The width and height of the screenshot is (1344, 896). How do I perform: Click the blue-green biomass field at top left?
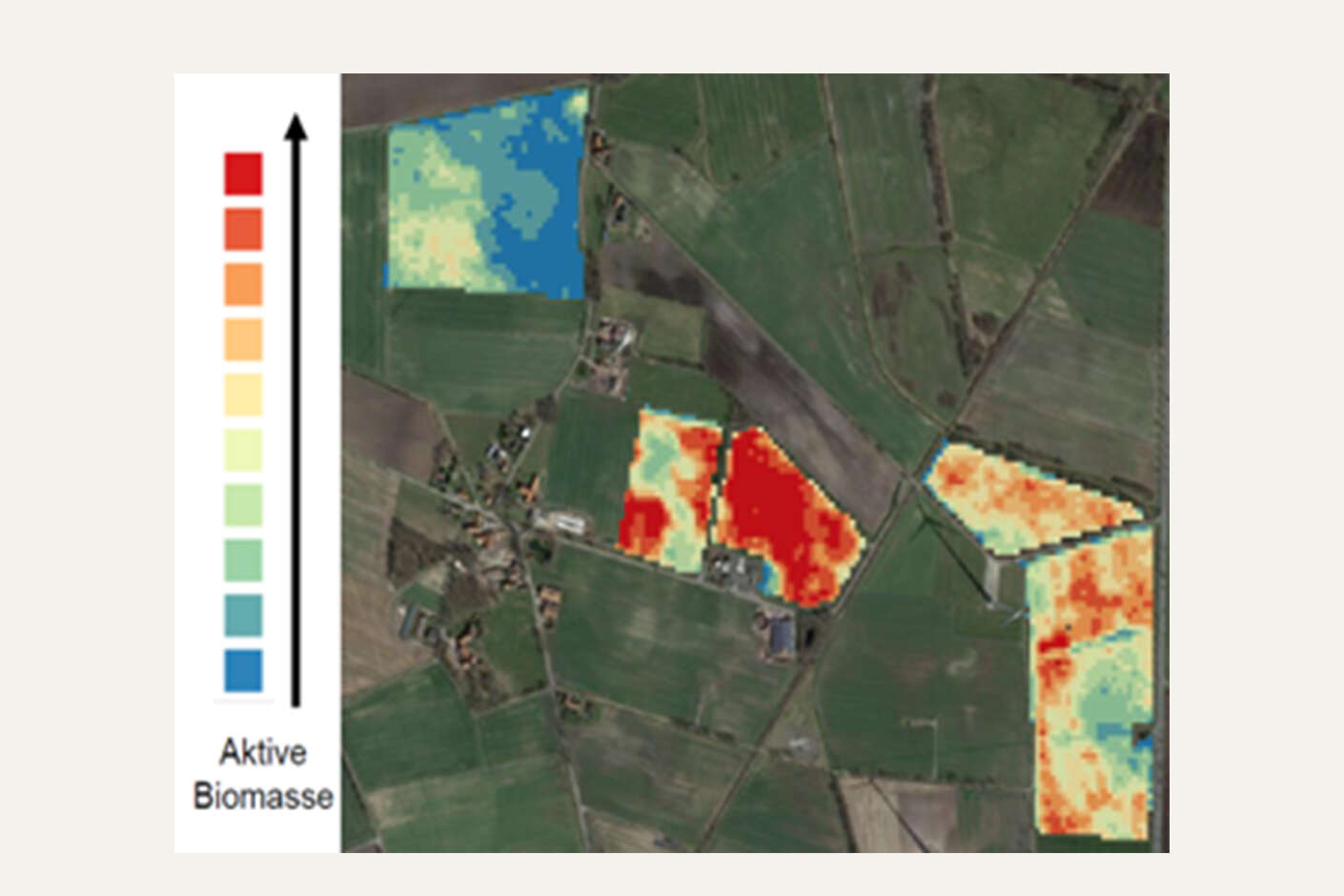point(486,193)
